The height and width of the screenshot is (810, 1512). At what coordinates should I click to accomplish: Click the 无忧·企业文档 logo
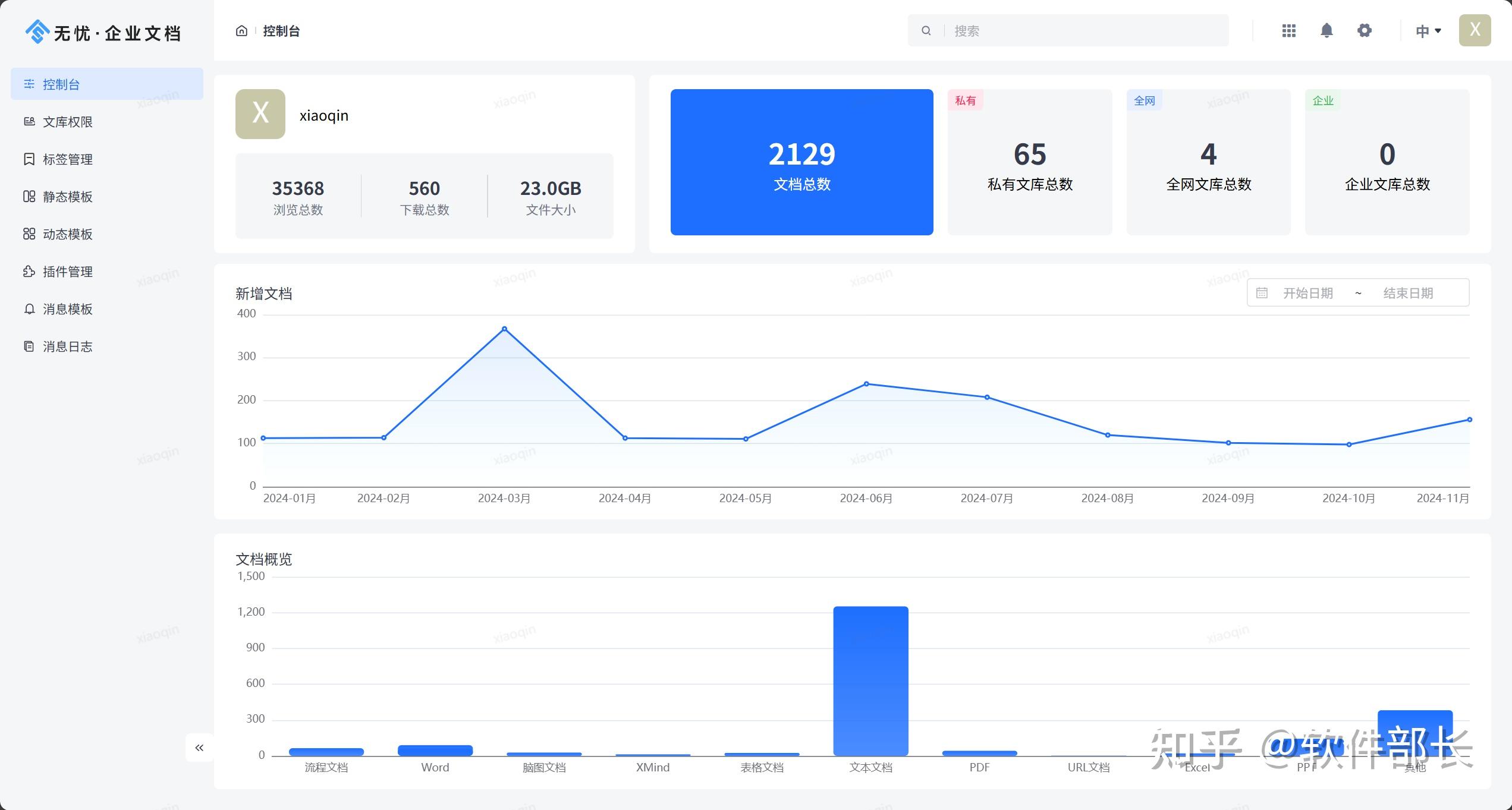pos(103,33)
